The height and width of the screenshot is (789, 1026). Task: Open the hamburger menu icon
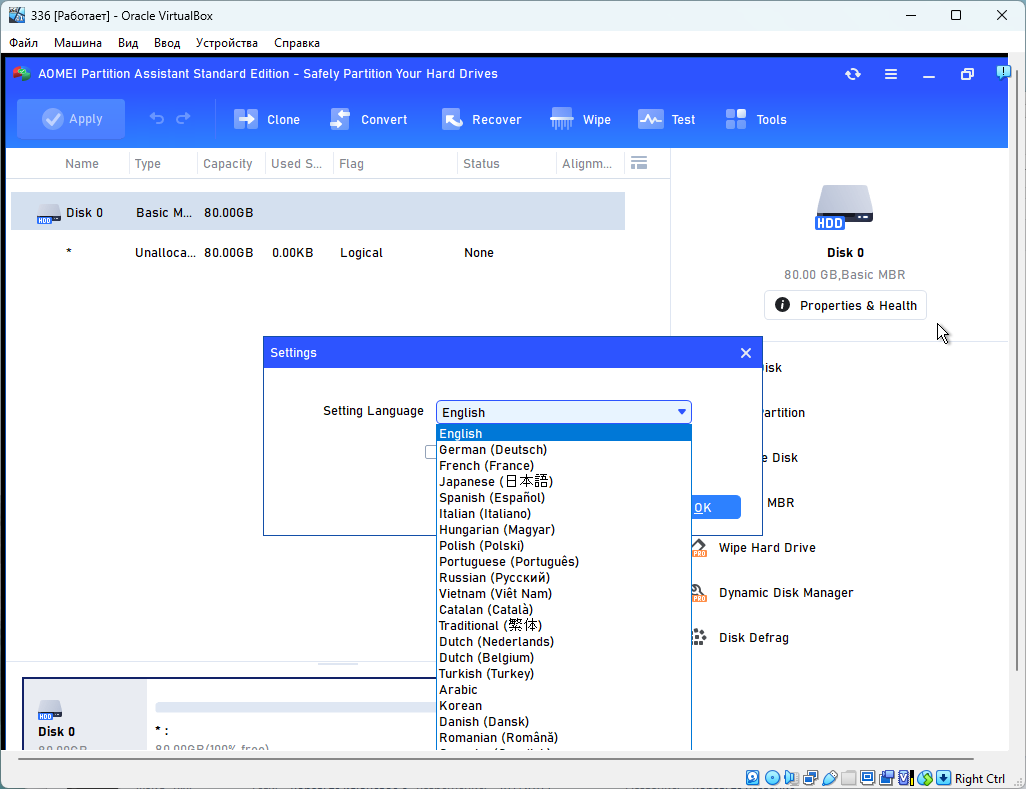click(x=891, y=74)
